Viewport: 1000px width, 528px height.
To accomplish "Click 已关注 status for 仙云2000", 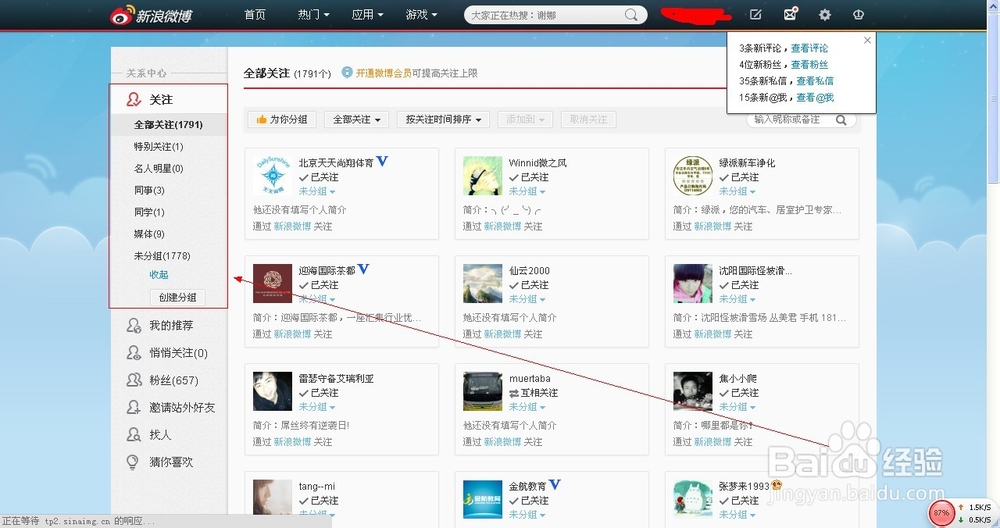I will 529,285.
